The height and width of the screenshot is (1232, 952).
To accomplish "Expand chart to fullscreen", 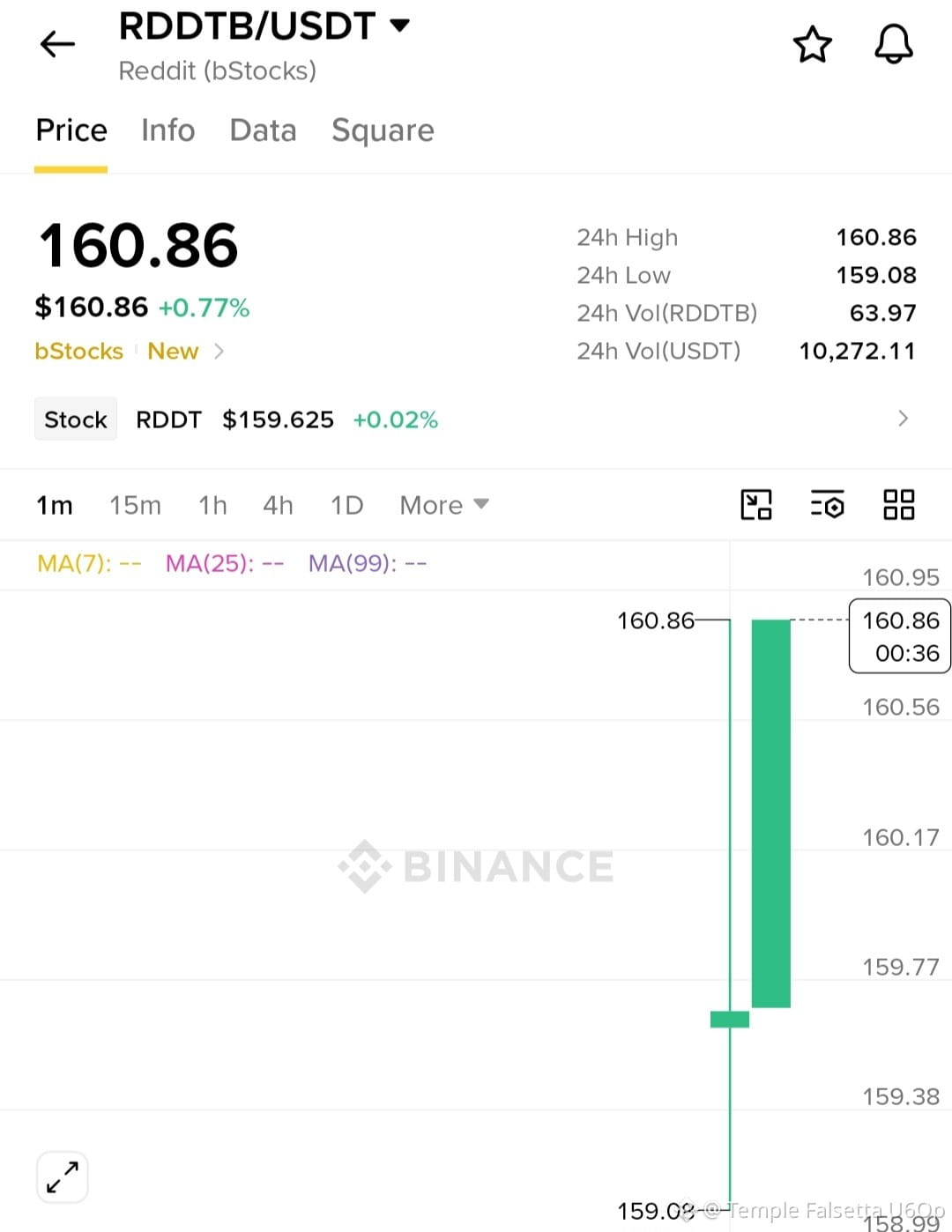I will (63, 1176).
